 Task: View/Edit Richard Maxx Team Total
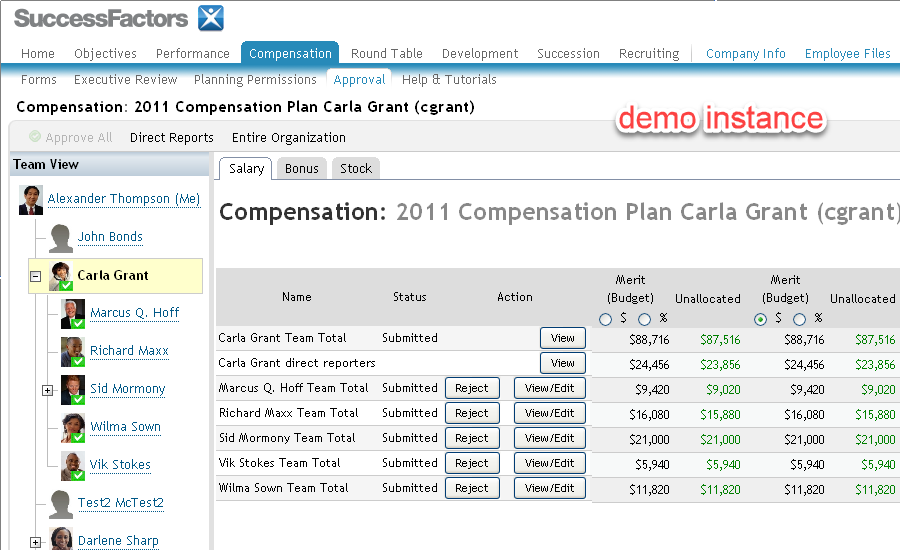pos(549,413)
